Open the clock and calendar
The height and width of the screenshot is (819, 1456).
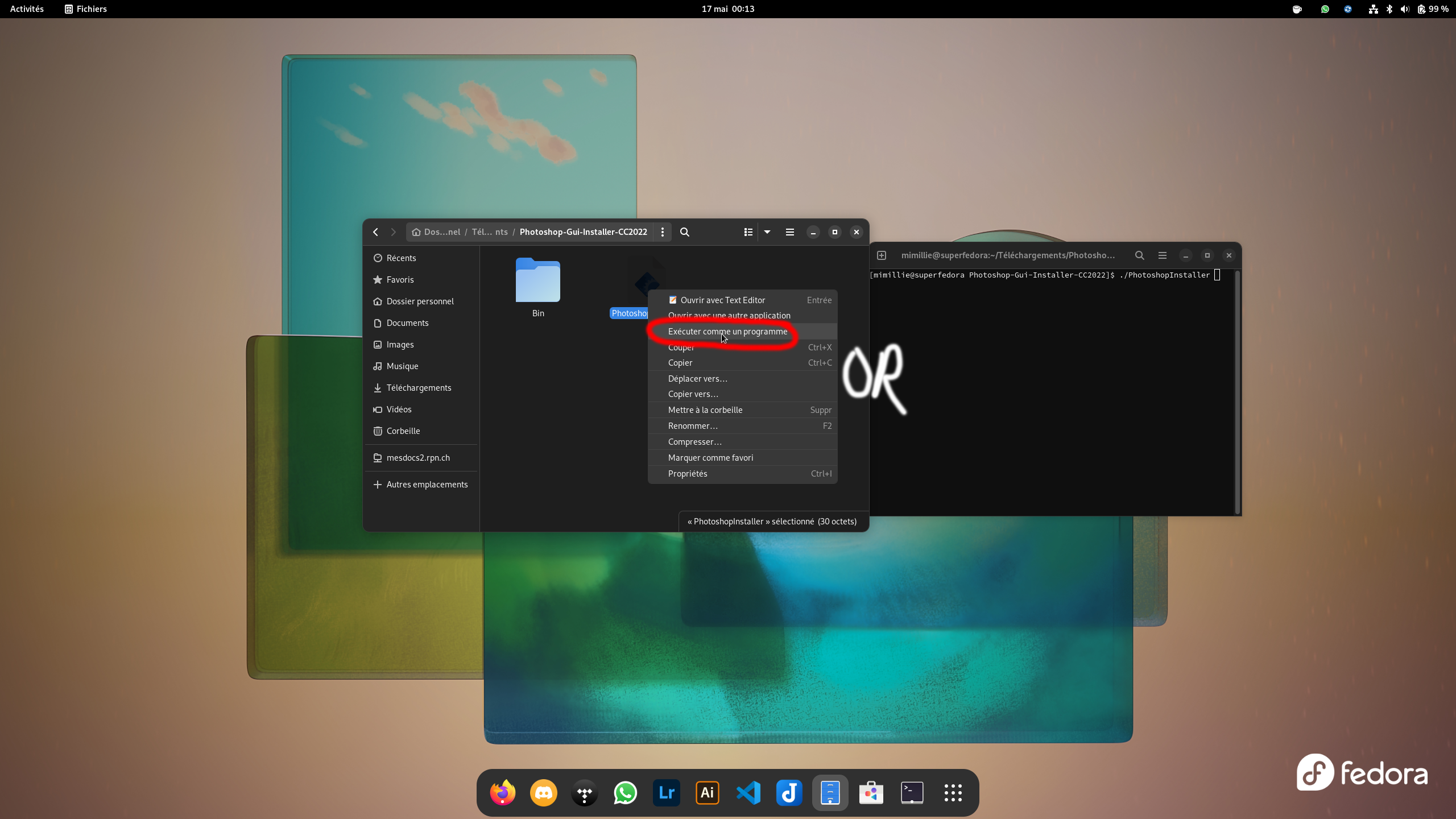(x=727, y=9)
